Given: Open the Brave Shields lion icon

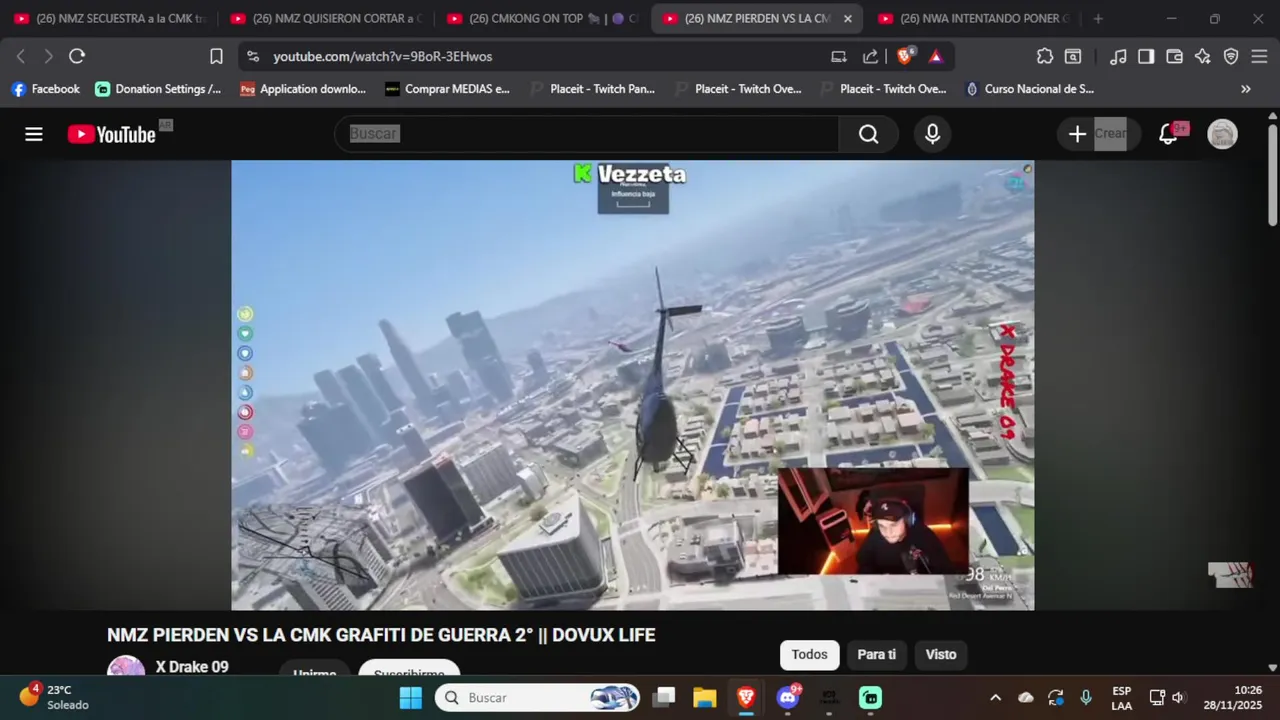Looking at the screenshot, I should pos(904,57).
